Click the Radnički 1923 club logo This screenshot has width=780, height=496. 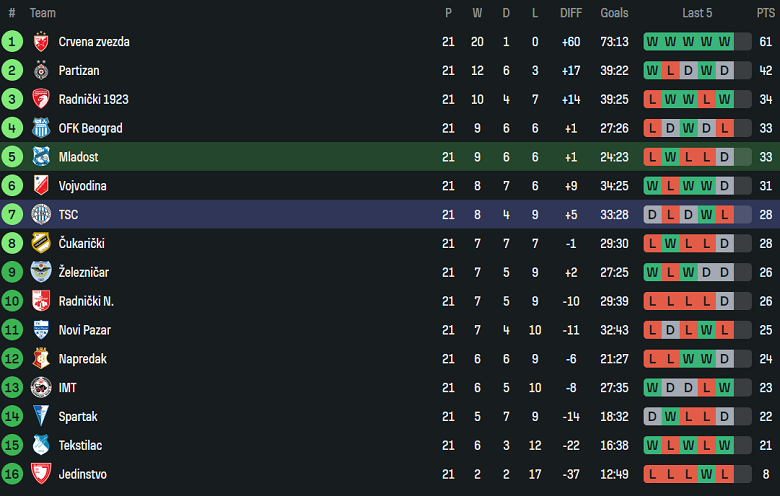pyautogui.click(x=41, y=100)
